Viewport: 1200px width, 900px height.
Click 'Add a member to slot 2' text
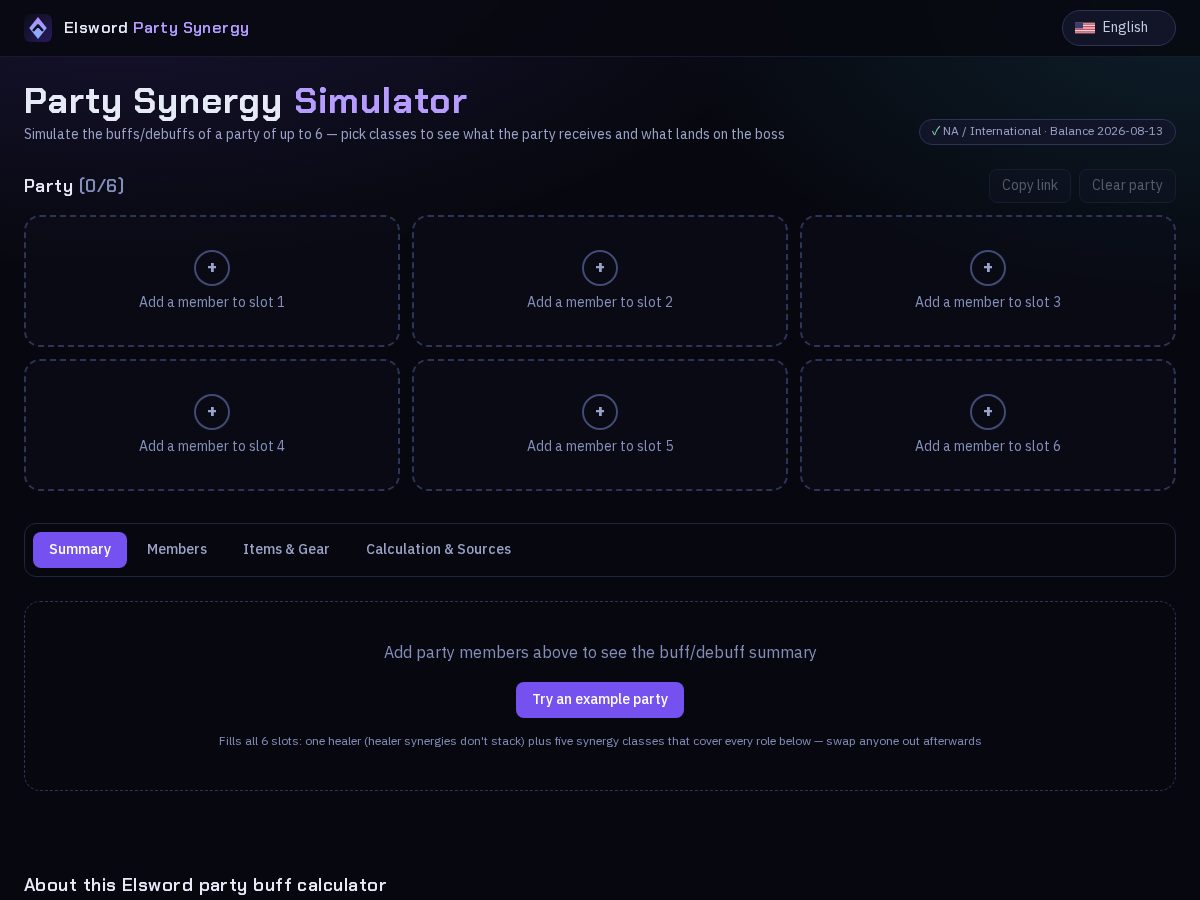coord(600,302)
